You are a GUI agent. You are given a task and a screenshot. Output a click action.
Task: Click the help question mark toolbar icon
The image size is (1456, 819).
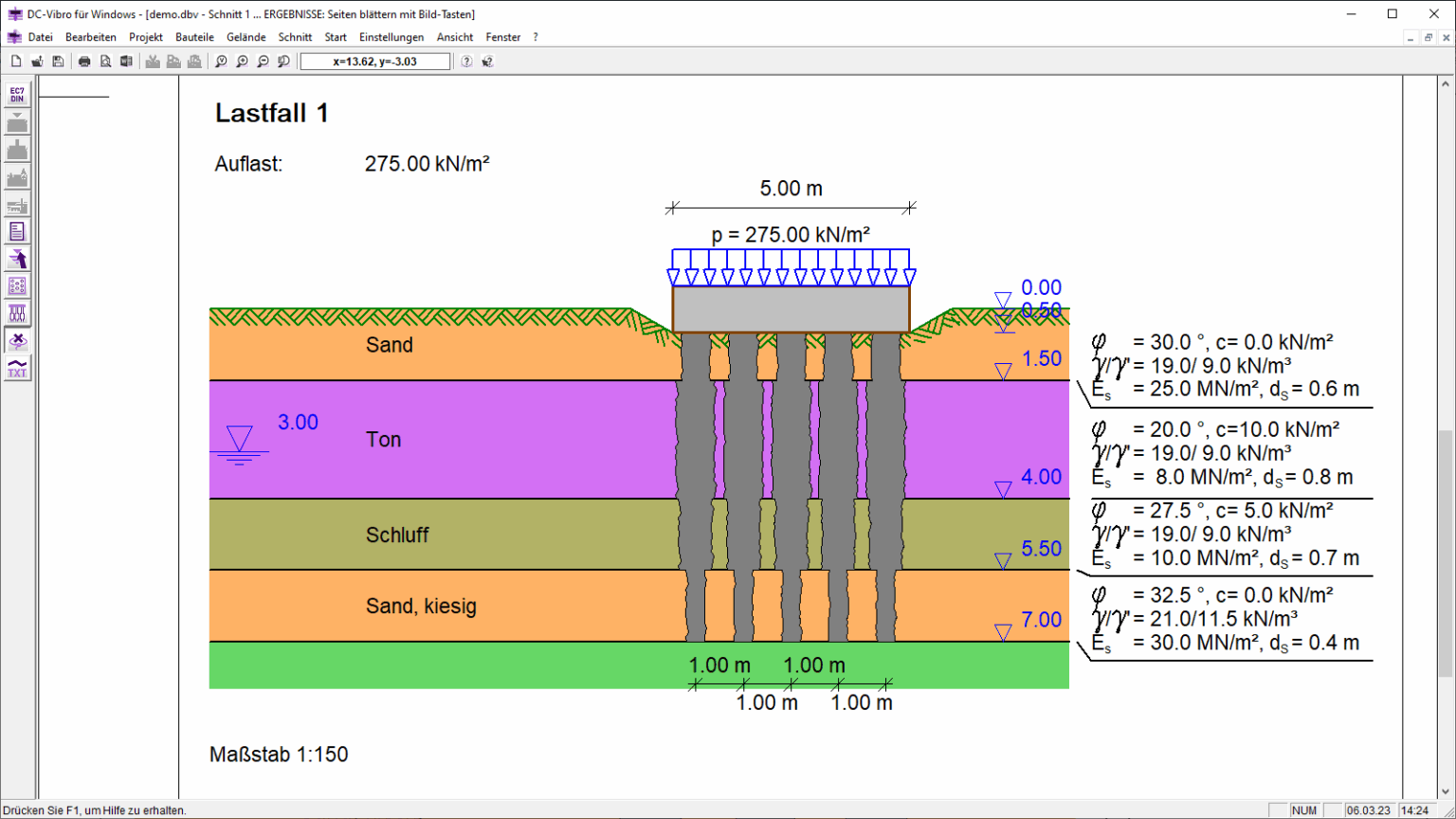[467, 62]
